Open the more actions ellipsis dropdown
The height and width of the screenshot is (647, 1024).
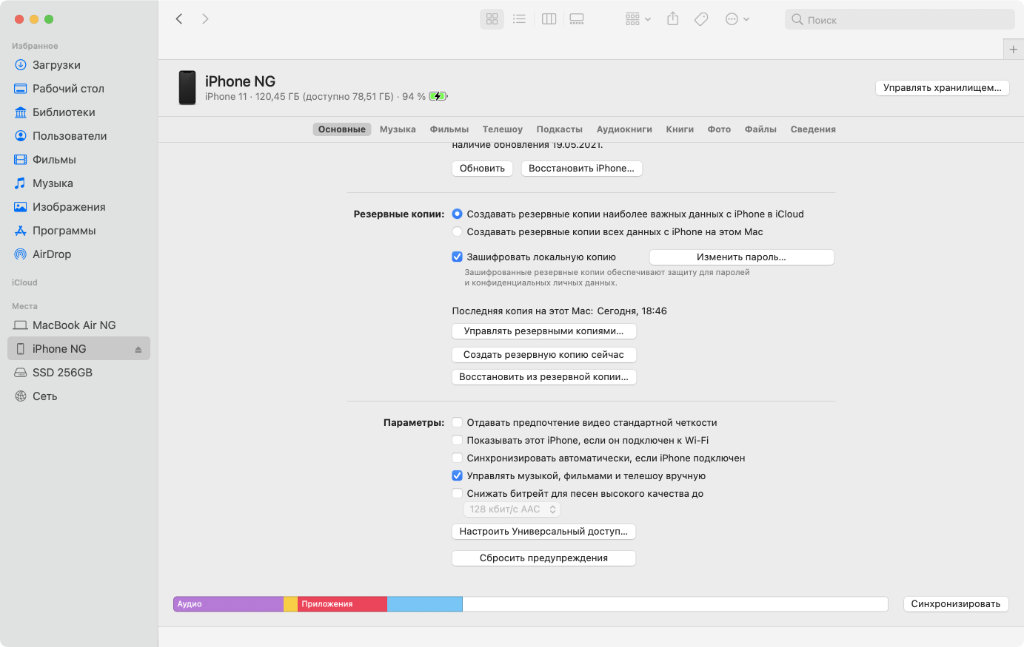(737, 19)
